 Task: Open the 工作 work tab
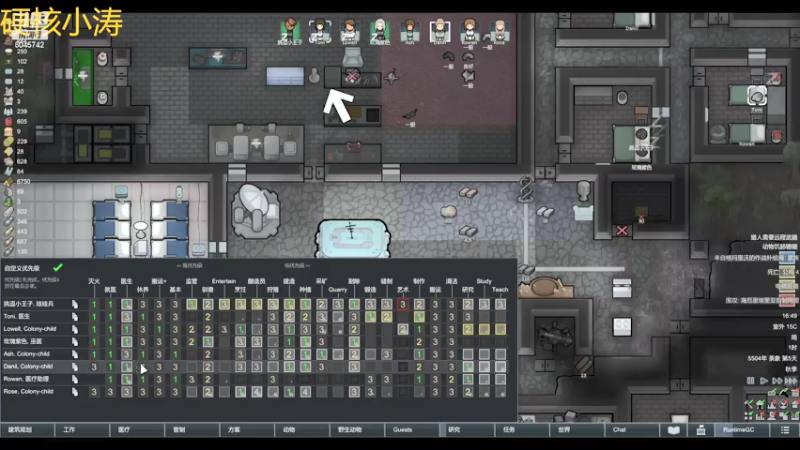click(x=82, y=430)
